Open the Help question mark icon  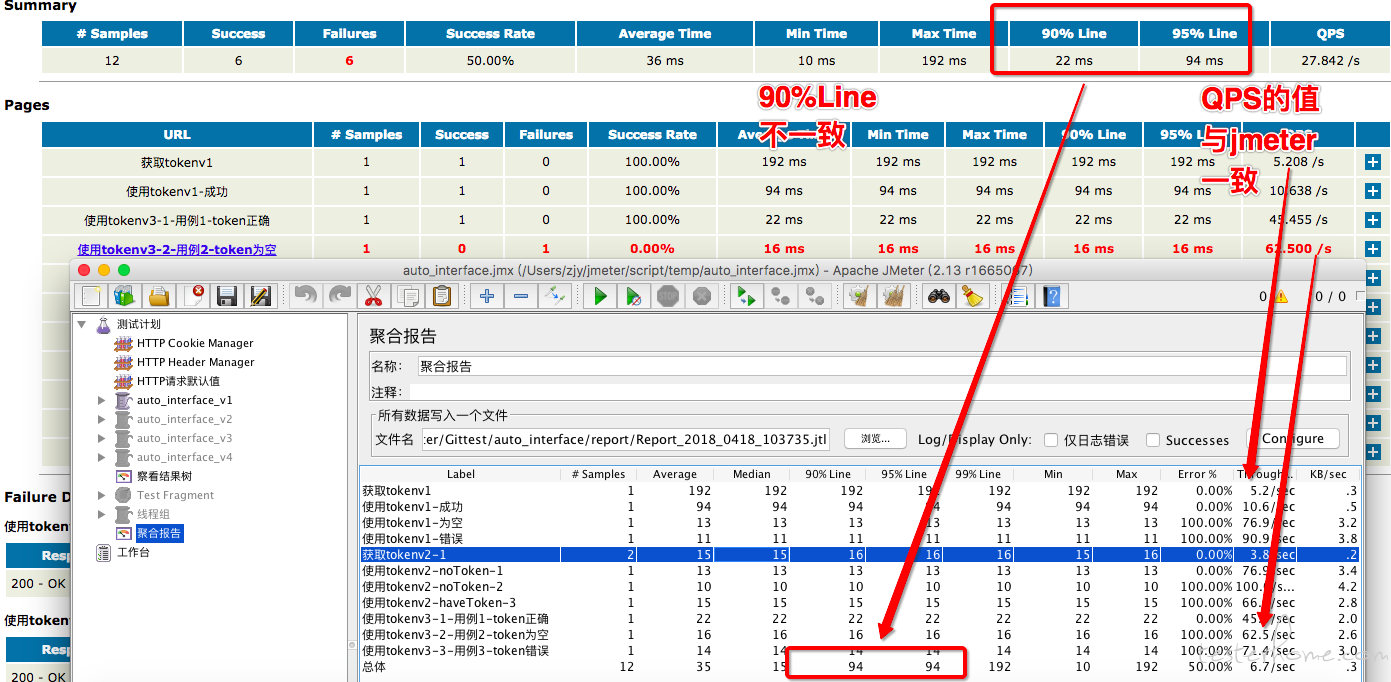point(1051,296)
